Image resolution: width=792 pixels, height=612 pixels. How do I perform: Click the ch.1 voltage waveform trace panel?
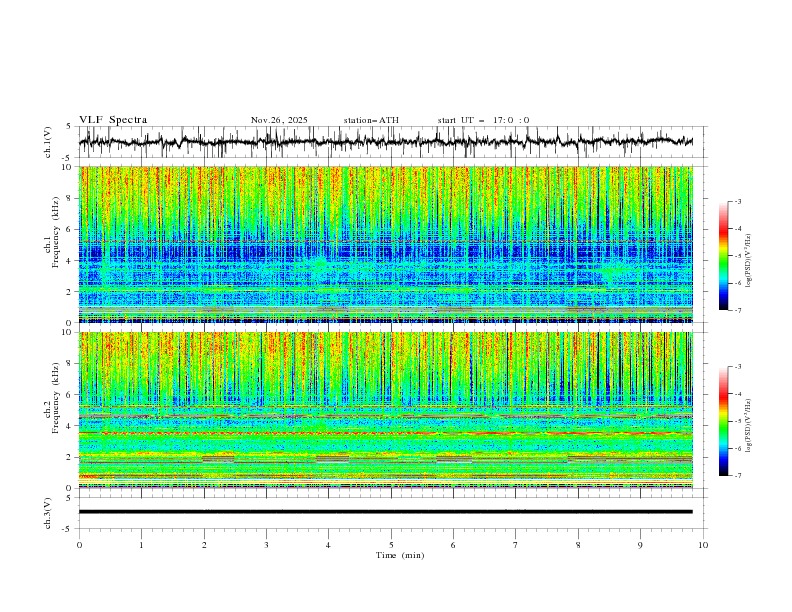393,142
